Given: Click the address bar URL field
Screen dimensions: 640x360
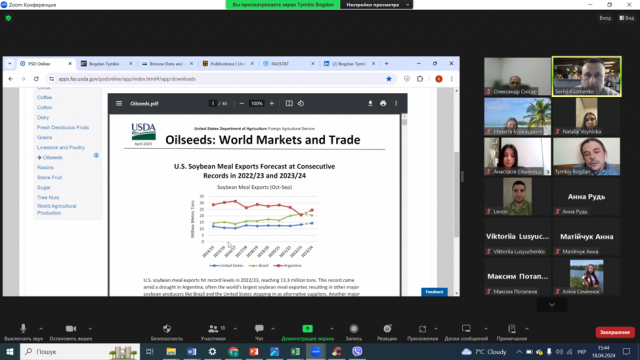Looking at the screenshot, I should pyautogui.click(x=220, y=79).
